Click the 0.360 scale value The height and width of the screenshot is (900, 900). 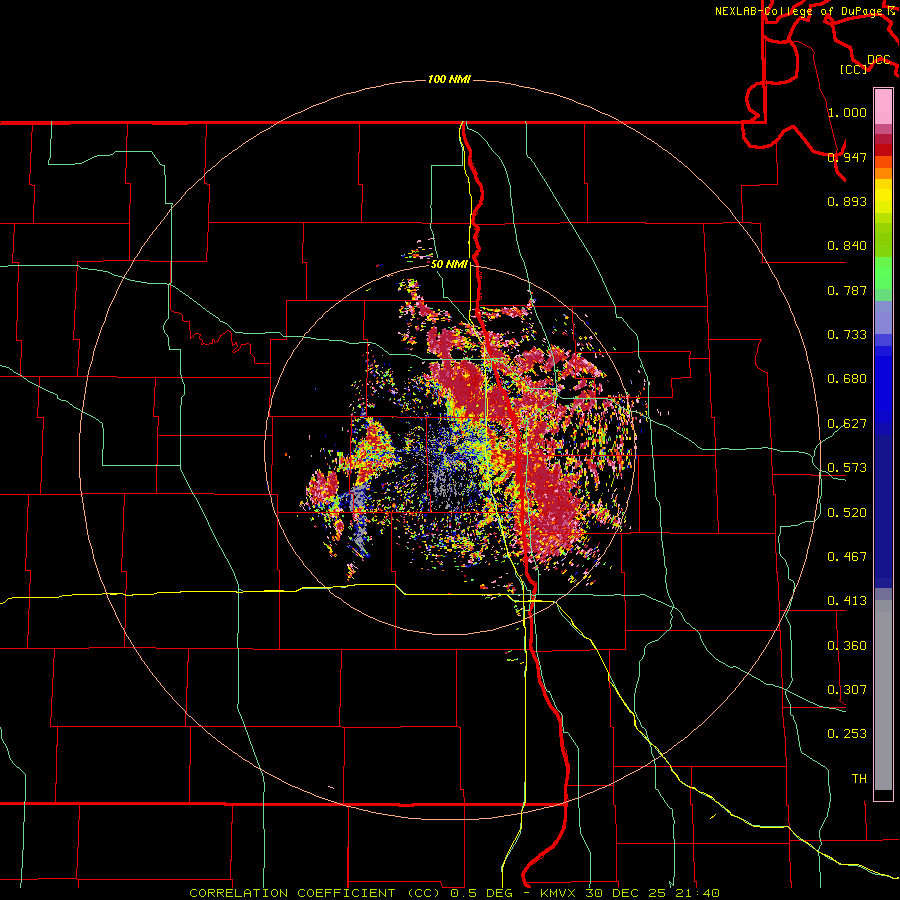coord(847,646)
